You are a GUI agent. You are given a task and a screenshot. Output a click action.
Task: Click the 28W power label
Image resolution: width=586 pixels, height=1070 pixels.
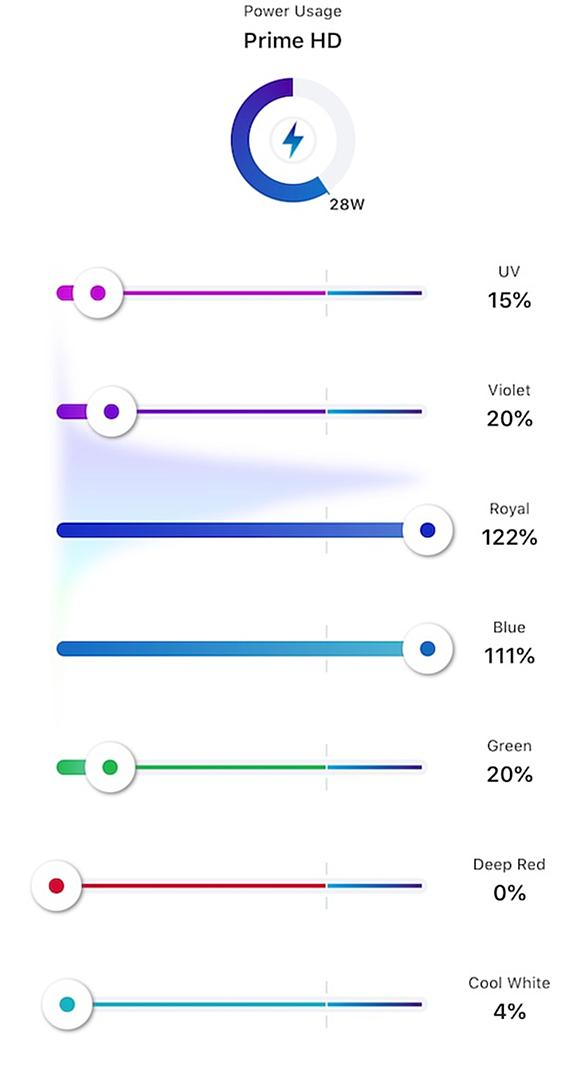(347, 204)
